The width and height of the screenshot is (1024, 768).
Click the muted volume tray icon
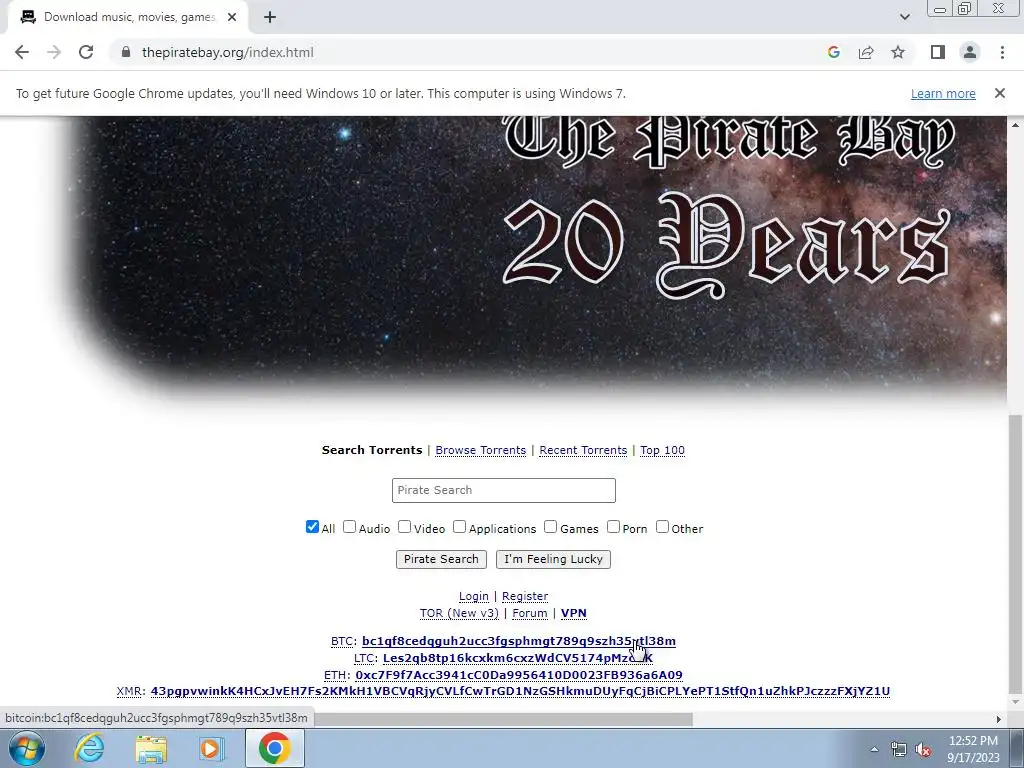[923, 750]
